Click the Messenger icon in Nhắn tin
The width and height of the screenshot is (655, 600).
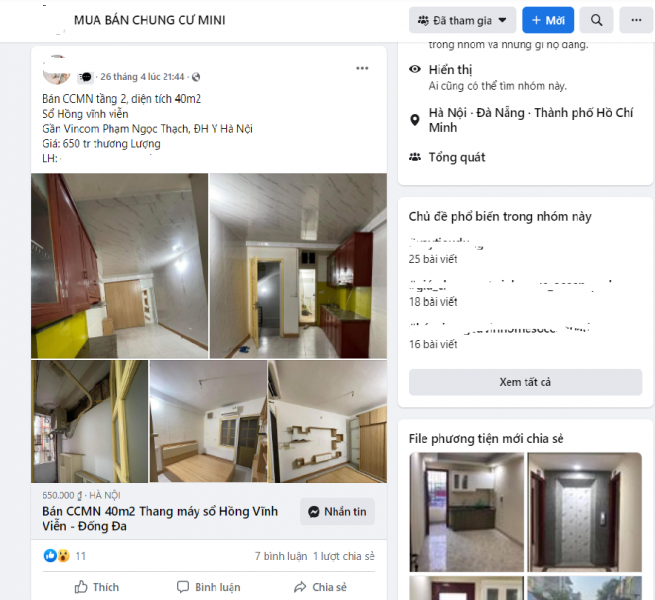tap(314, 512)
